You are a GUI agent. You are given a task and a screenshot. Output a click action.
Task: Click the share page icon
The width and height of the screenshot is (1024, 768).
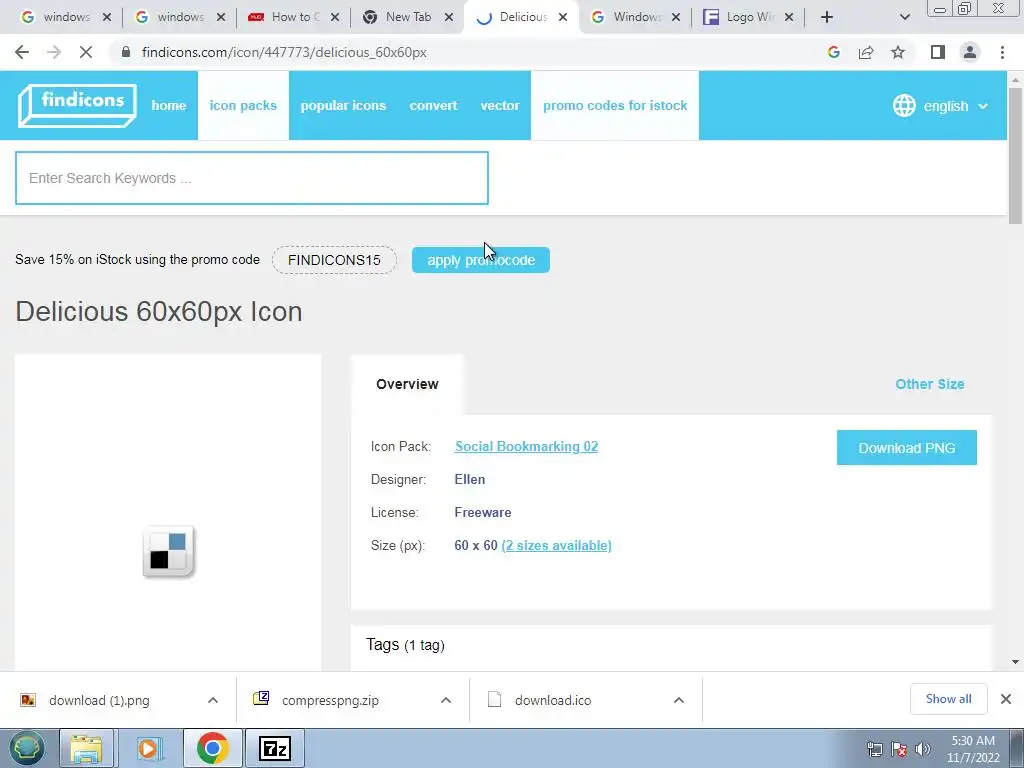click(x=866, y=52)
